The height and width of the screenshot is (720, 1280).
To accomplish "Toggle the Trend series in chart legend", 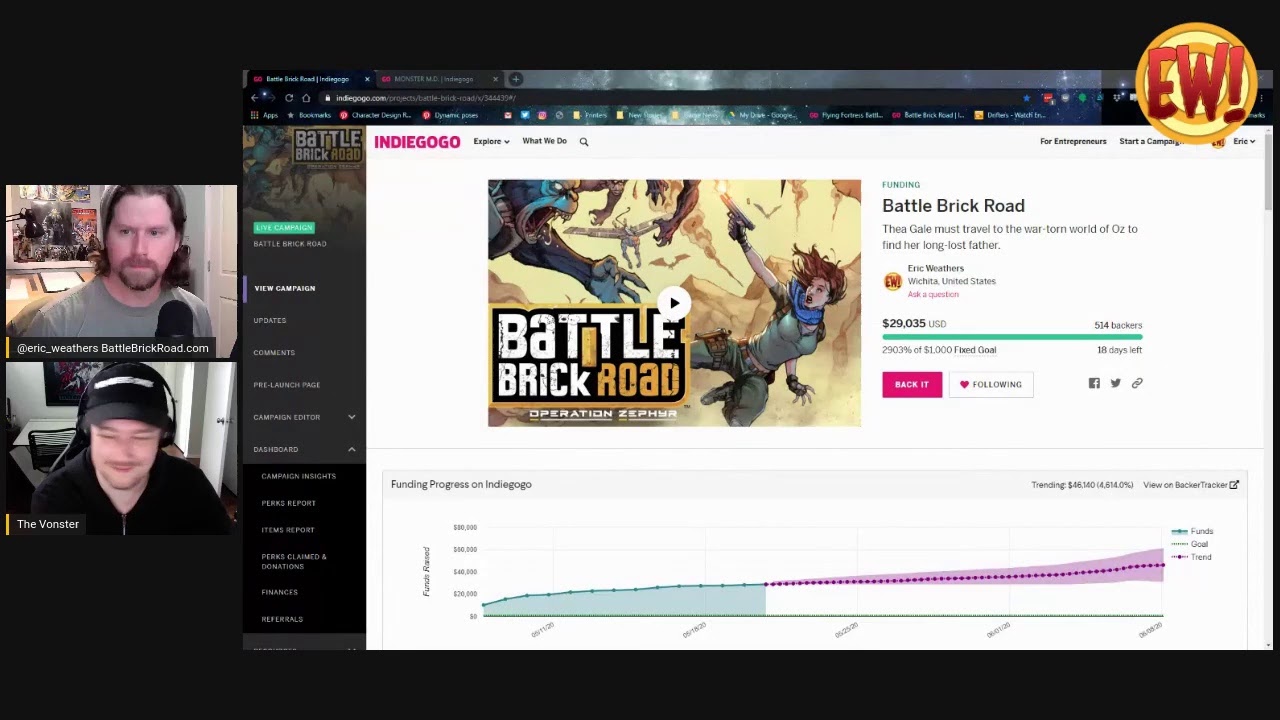I will (1193, 557).
